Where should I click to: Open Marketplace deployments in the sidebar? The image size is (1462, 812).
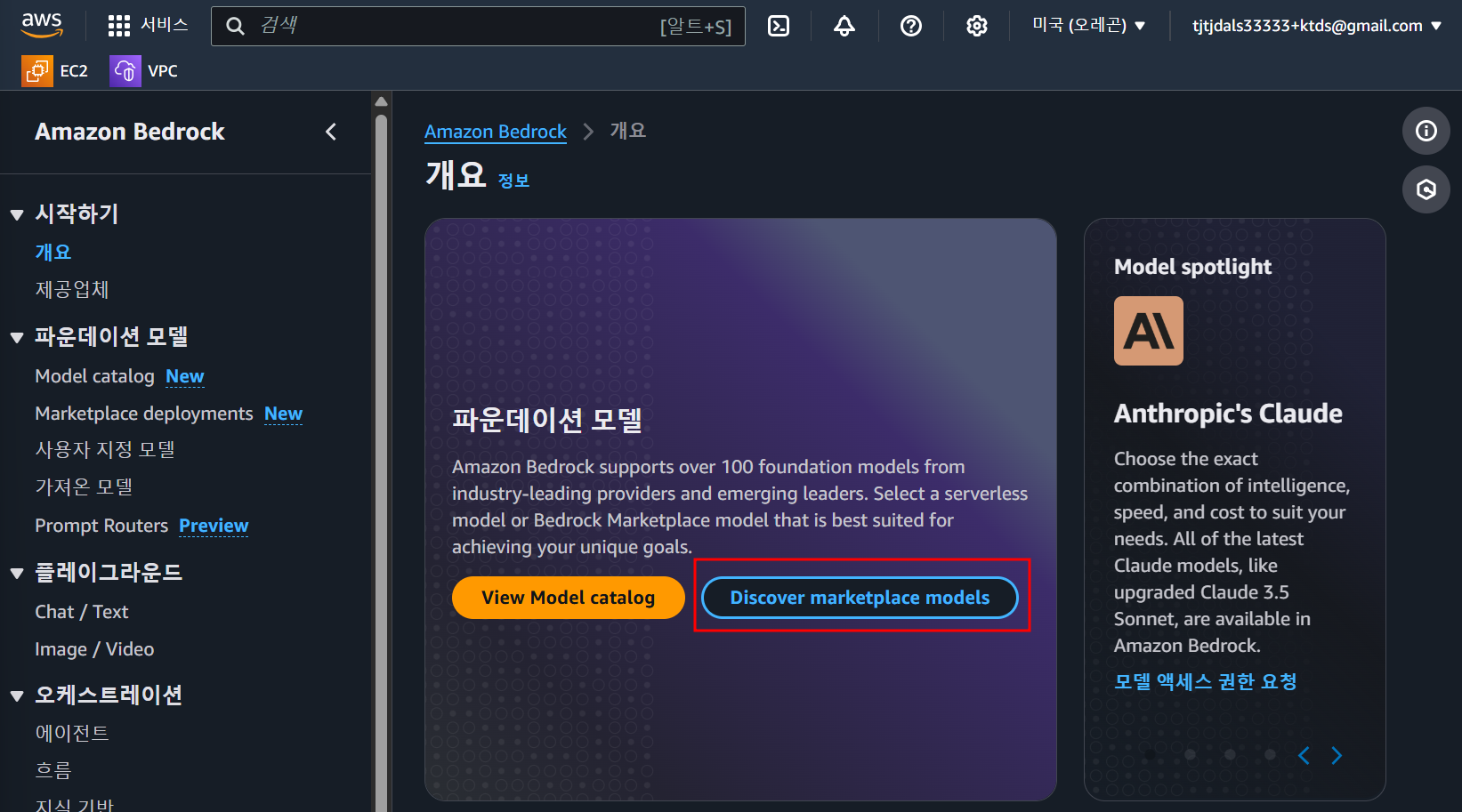coord(144,414)
